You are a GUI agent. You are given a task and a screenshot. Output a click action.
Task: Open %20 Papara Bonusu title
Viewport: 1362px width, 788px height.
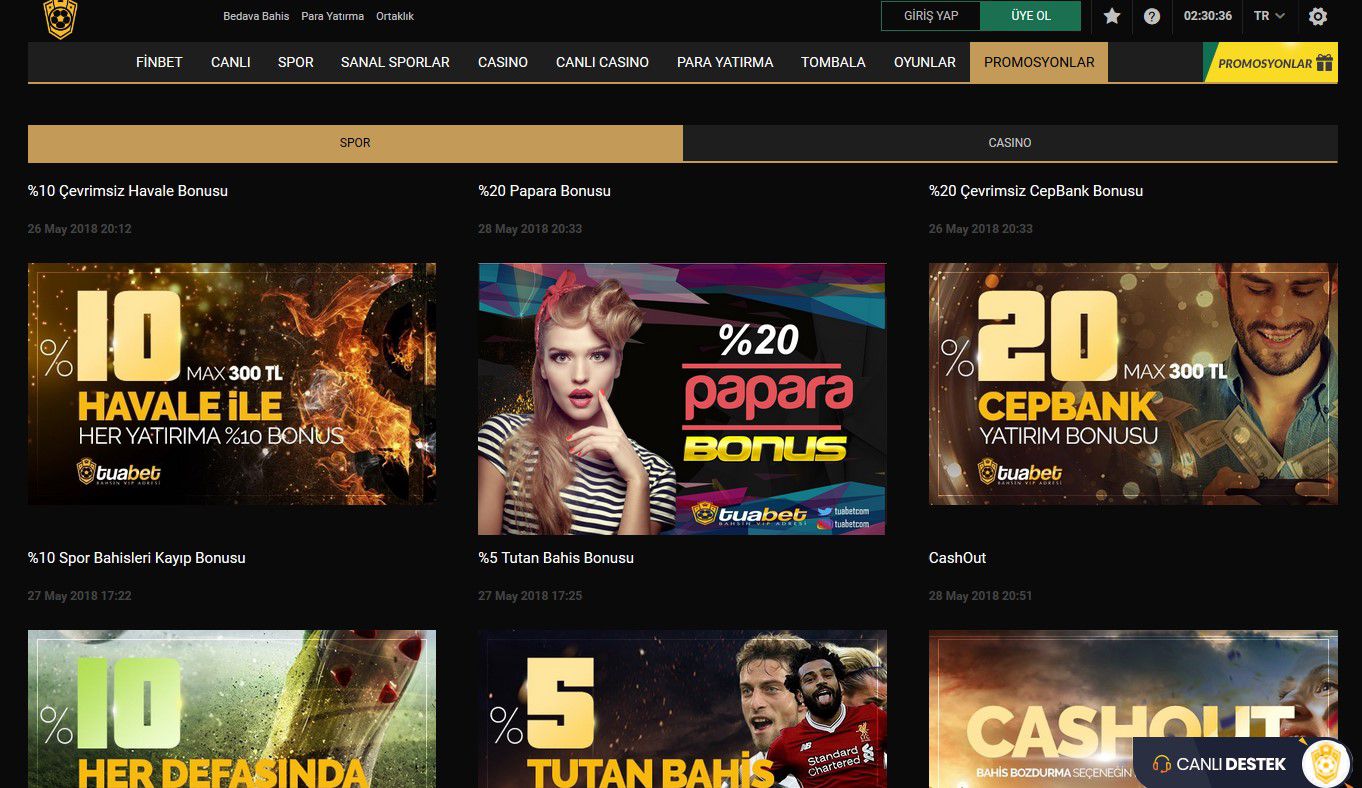(544, 191)
